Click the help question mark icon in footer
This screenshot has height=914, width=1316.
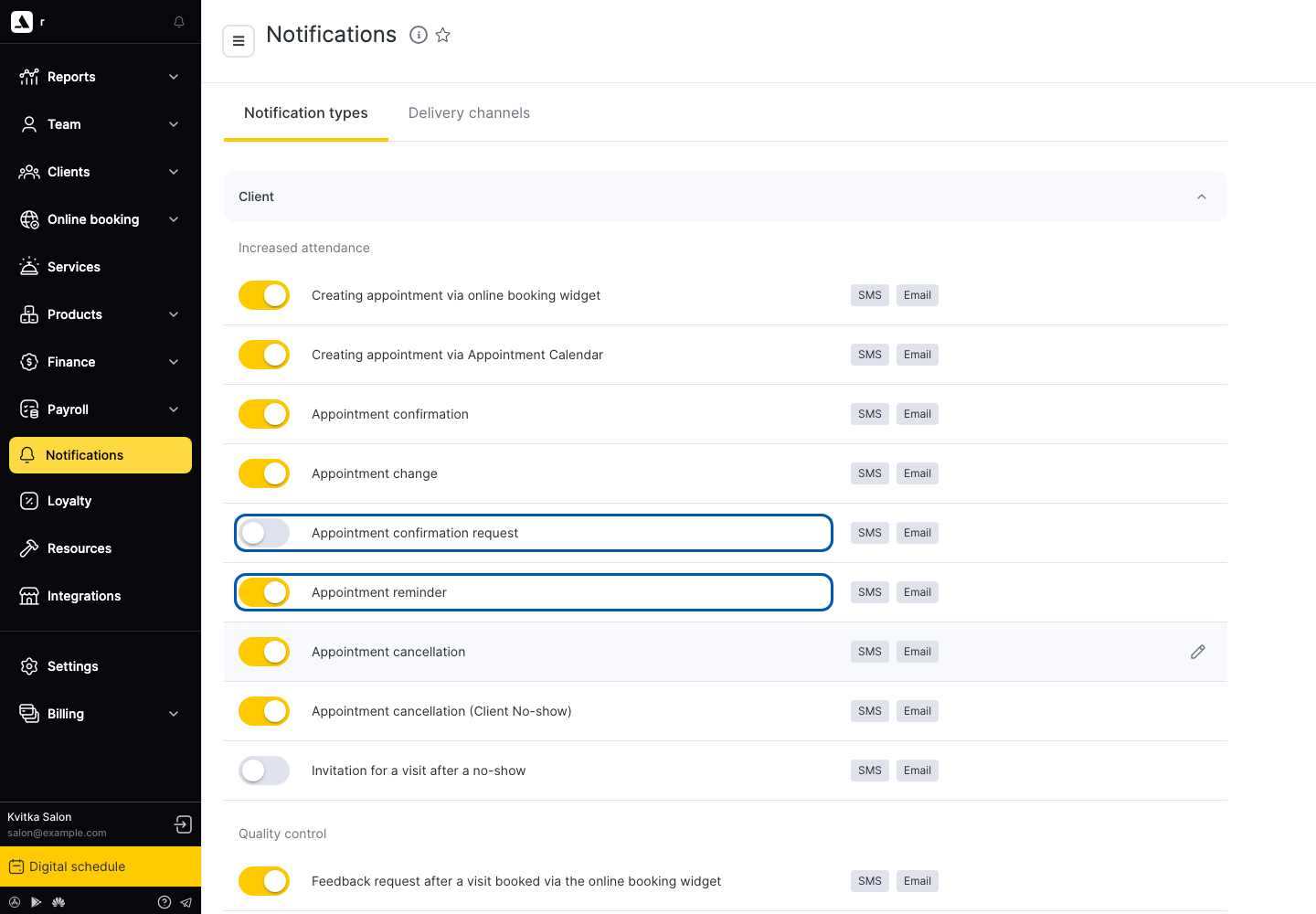(x=164, y=902)
